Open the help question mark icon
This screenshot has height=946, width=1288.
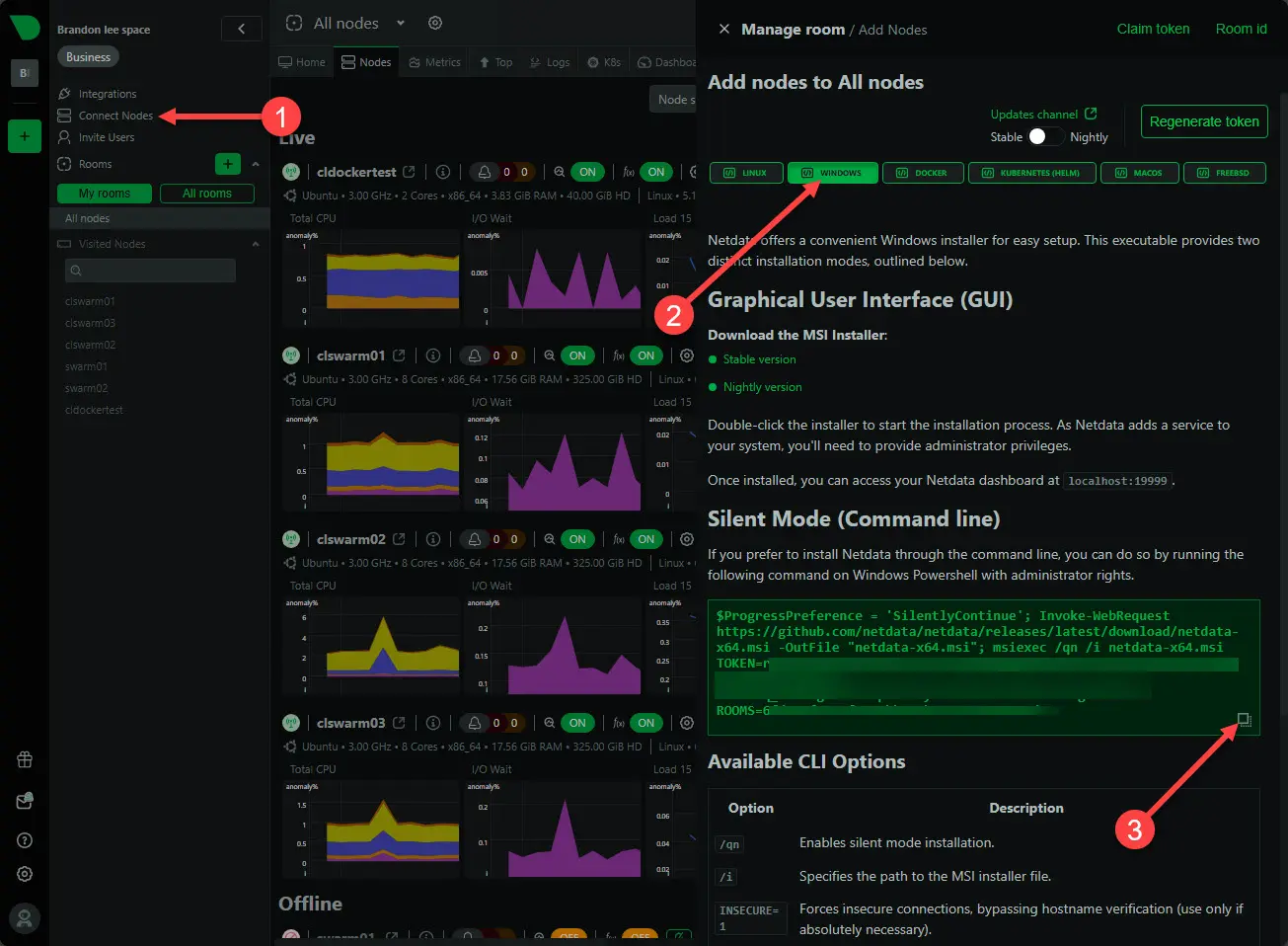[25, 840]
